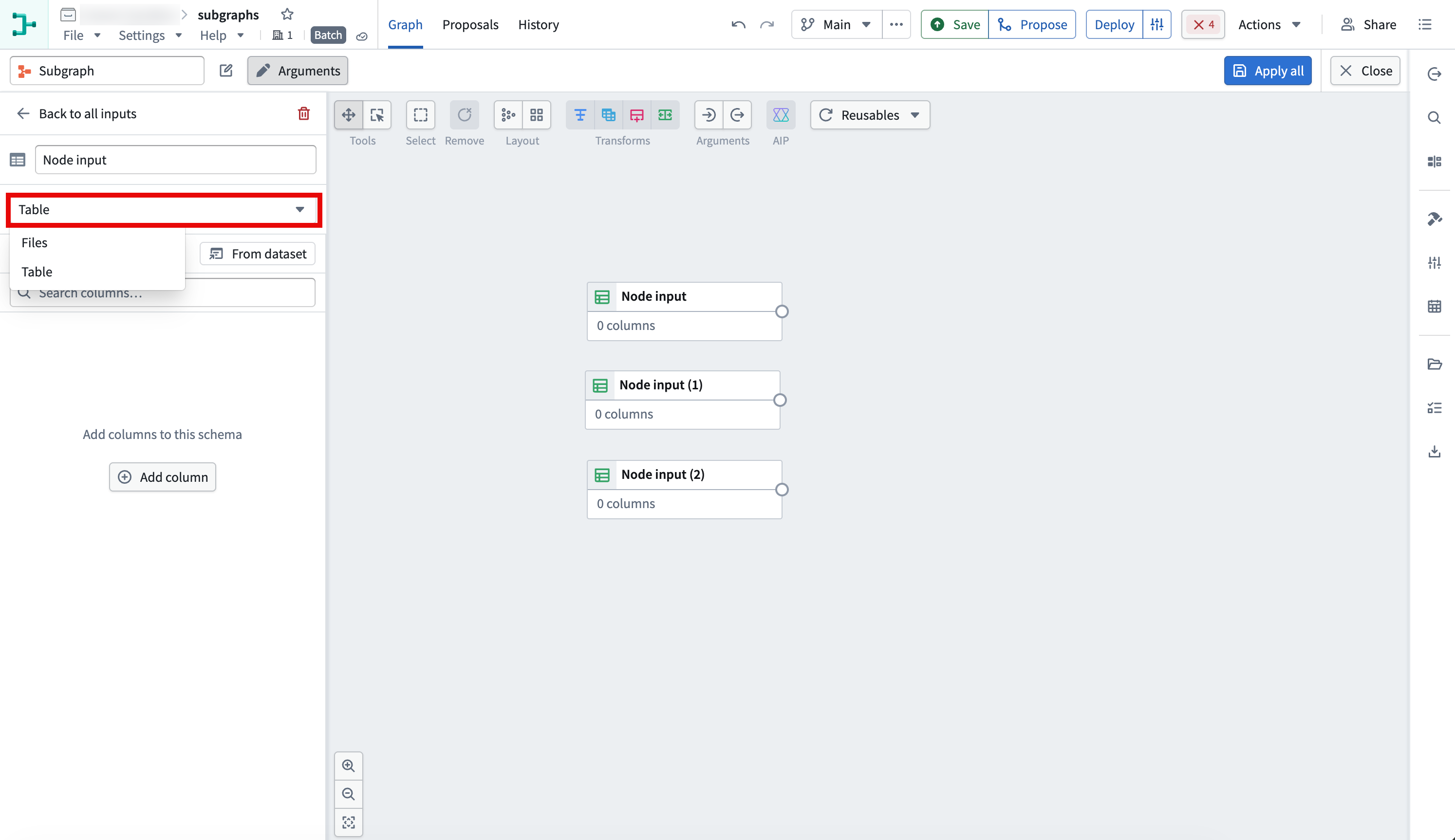The width and height of the screenshot is (1455, 840).
Task: Open the Main branch dropdown
Action: (x=836, y=24)
